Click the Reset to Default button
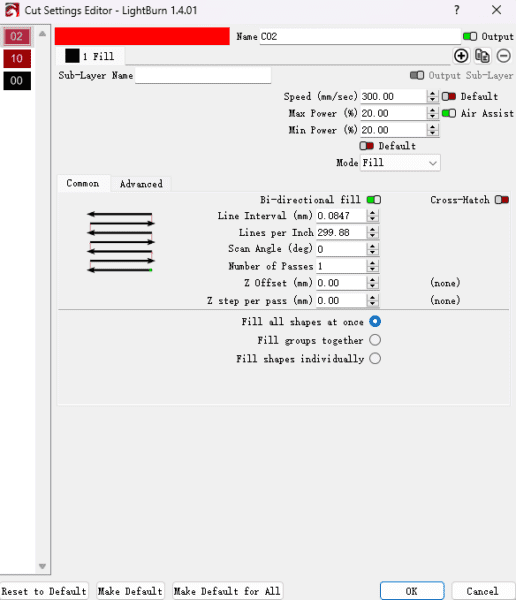This screenshot has width=516, height=600. click(x=44, y=591)
